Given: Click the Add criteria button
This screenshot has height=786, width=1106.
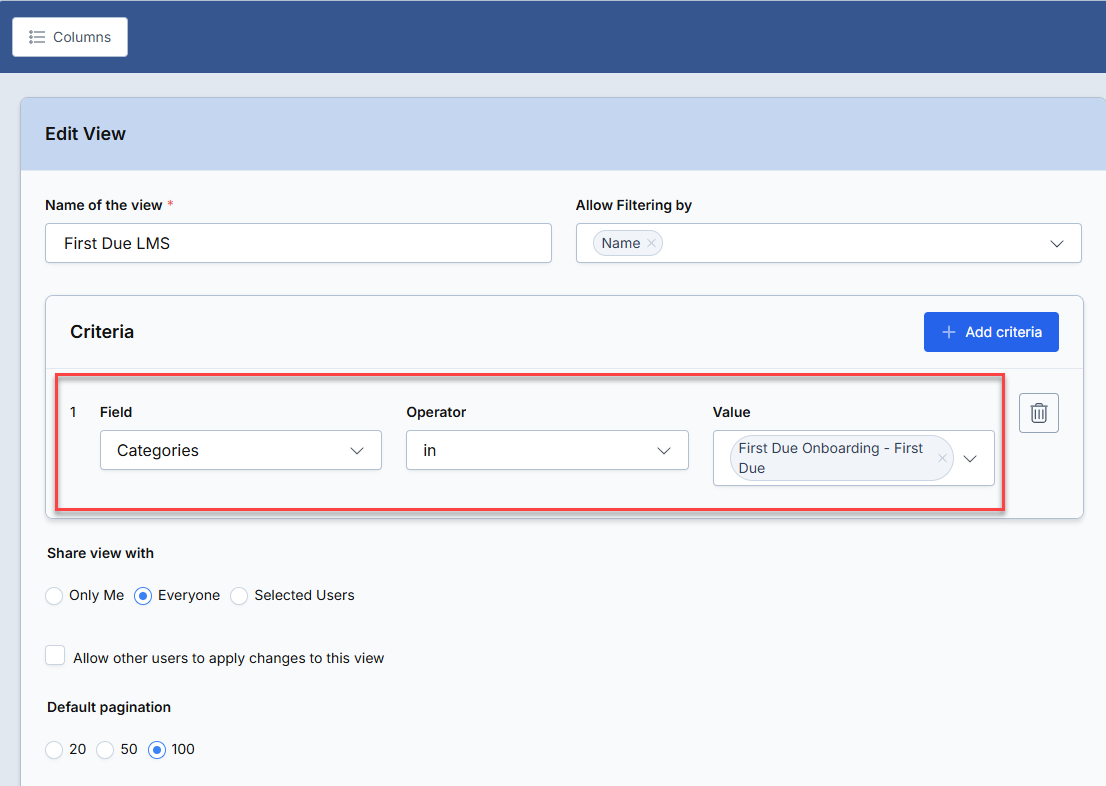Looking at the screenshot, I should (x=991, y=332).
